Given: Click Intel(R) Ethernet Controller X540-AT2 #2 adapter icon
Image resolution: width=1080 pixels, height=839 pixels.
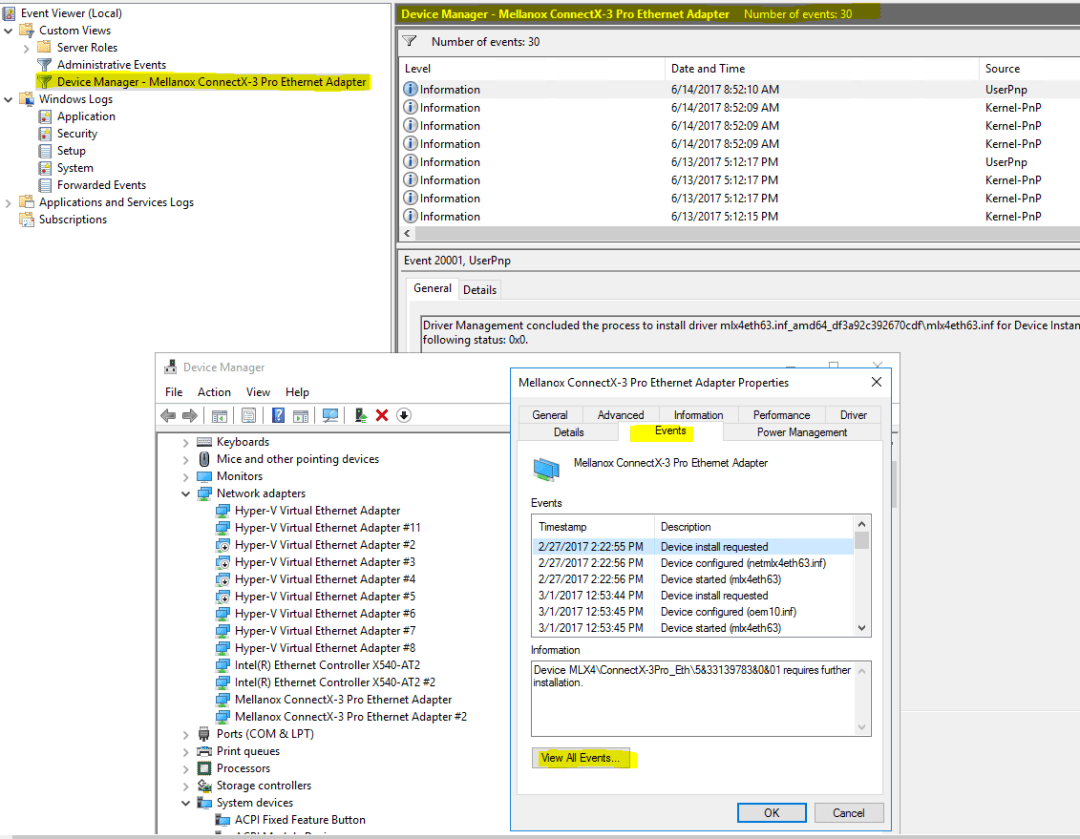Looking at the screenshot, I should pos(222,682).
